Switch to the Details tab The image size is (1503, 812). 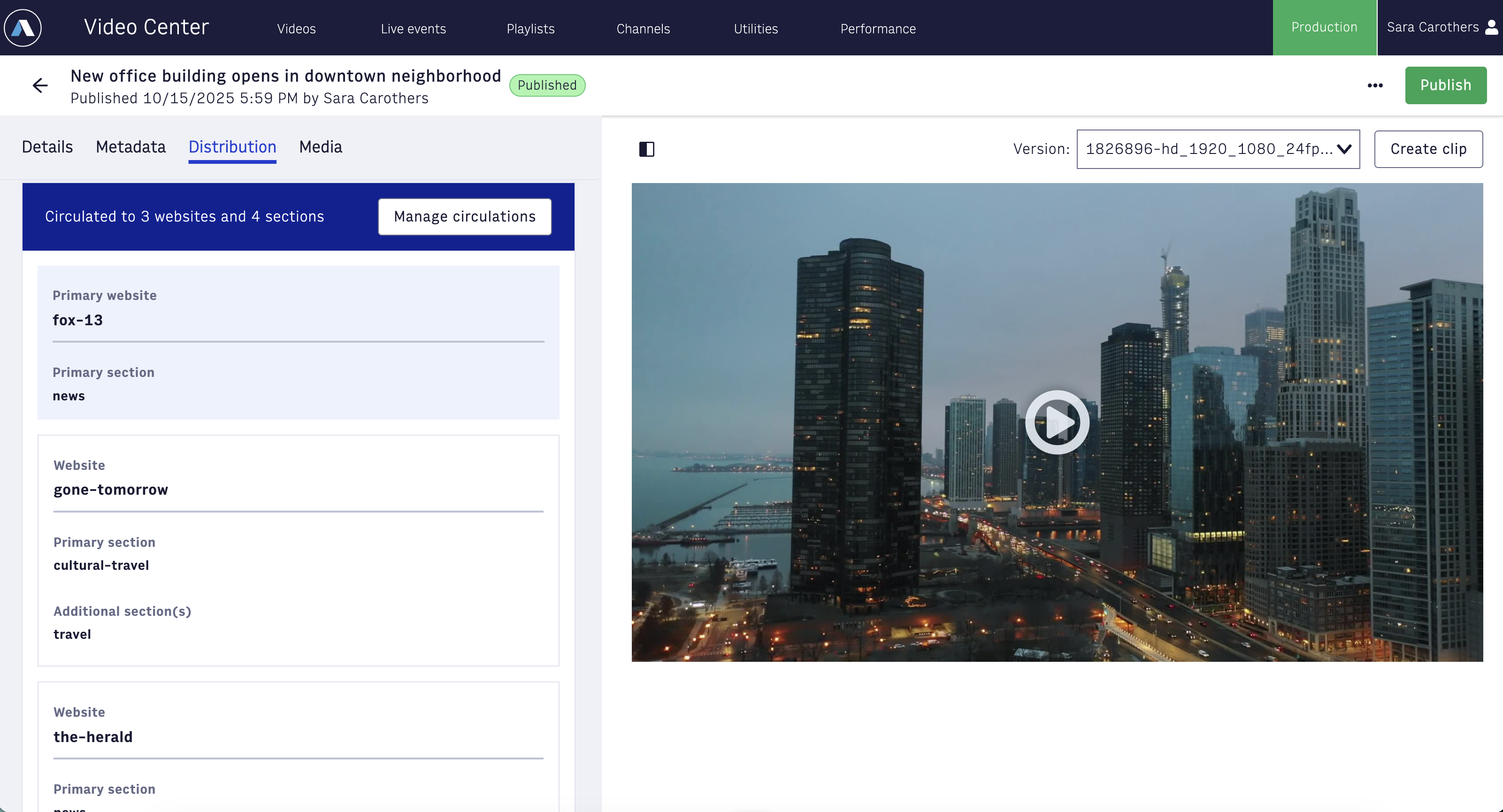pyautogui.click(x=47, y=147)
